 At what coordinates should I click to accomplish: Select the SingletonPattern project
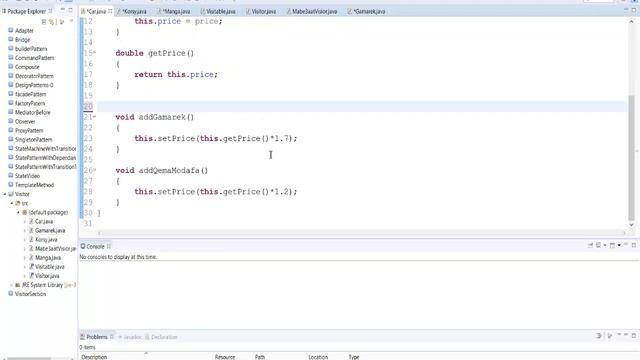coord(33,140)
